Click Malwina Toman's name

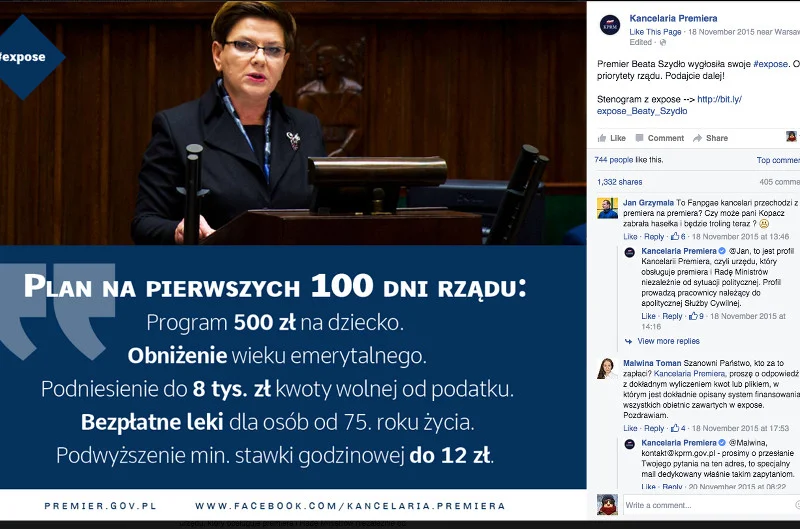[x=652, y=363]
